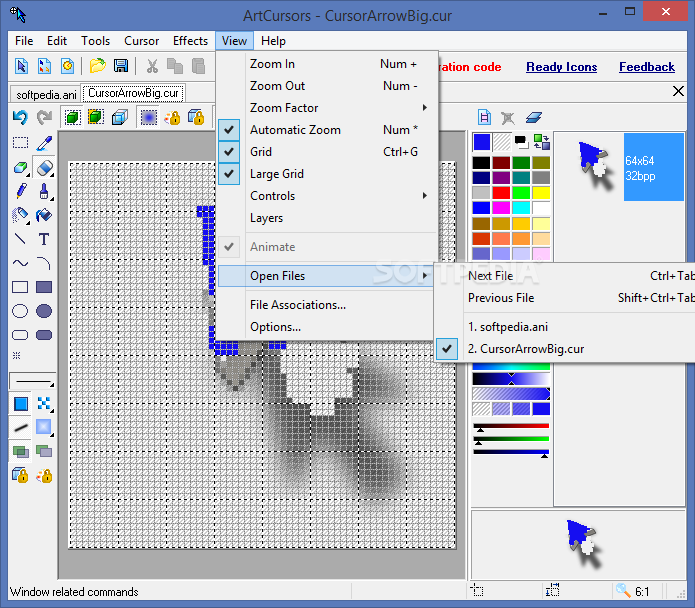Open the Cursor menu
695x608 pixels.
(x=141, y=41)
